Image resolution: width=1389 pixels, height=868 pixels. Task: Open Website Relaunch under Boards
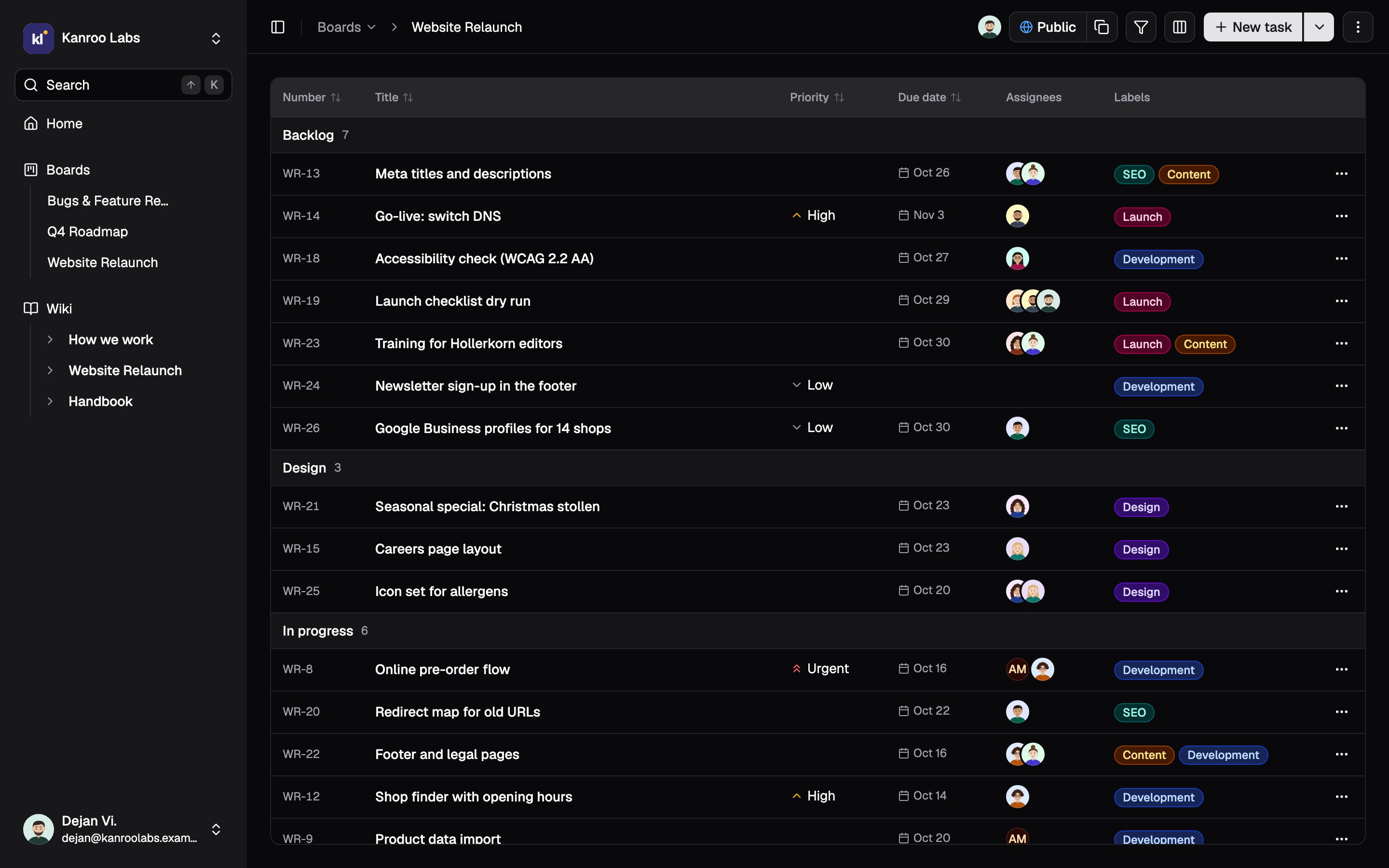(x=102, y=262)
